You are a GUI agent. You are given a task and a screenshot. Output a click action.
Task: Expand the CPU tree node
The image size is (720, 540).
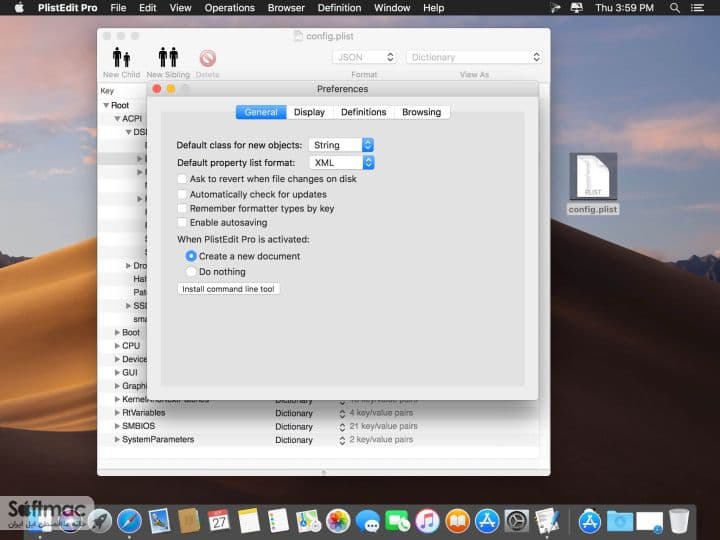click(117, 345)
